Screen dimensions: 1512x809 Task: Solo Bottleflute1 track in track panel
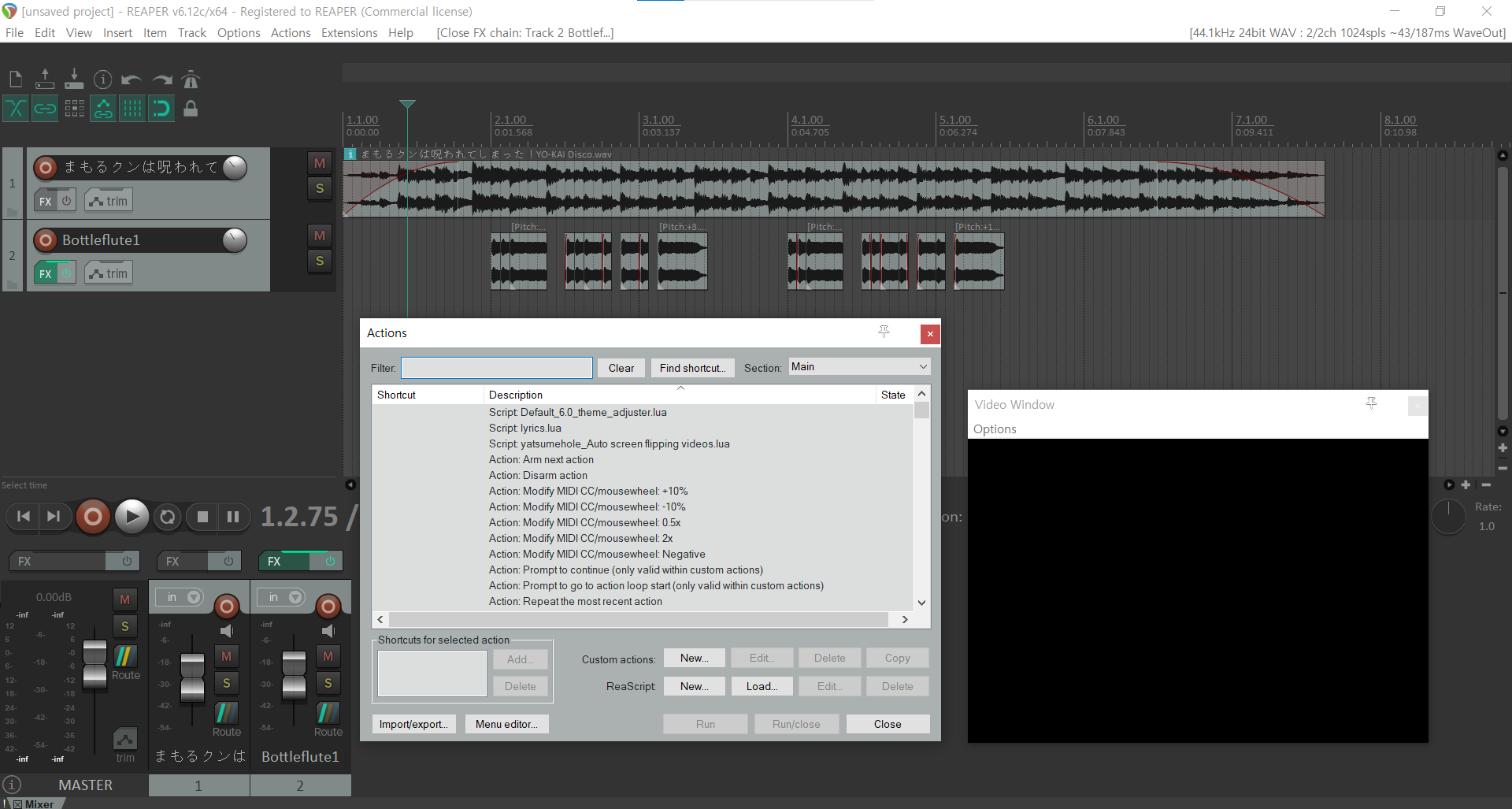pyautogui.click(x=320, y=261)
